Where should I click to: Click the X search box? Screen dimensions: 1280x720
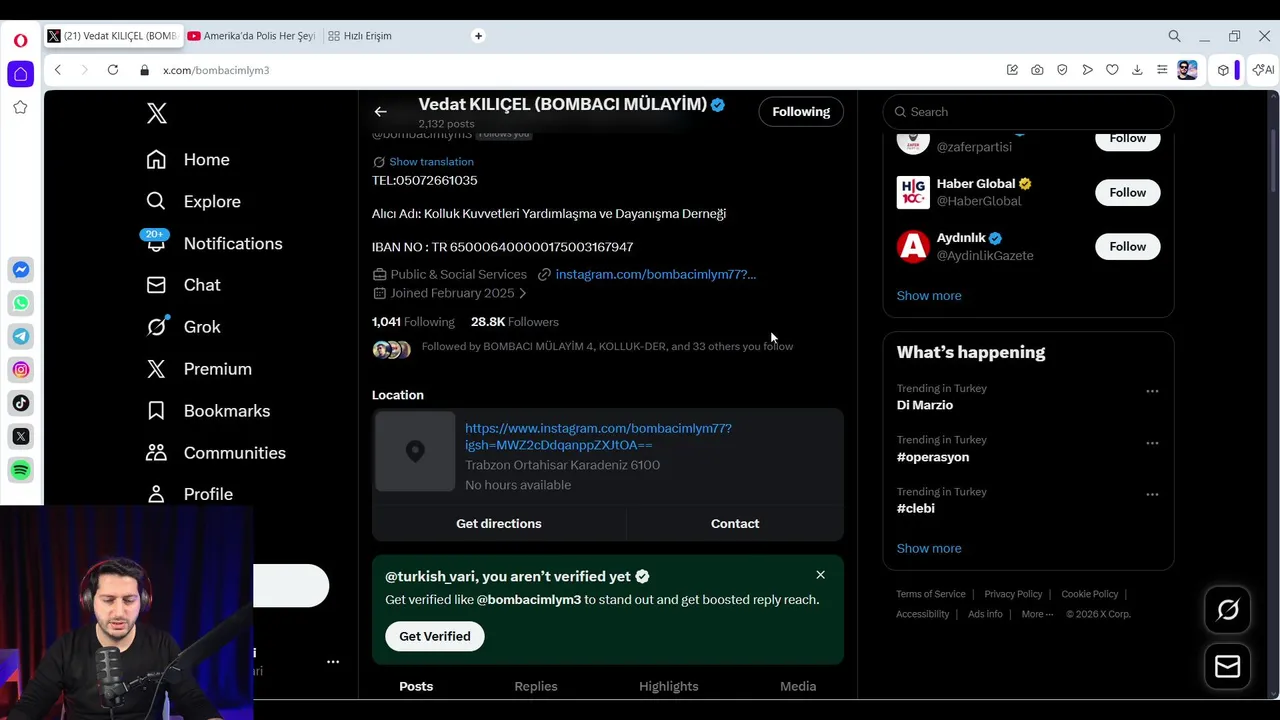pos(1030,112)
